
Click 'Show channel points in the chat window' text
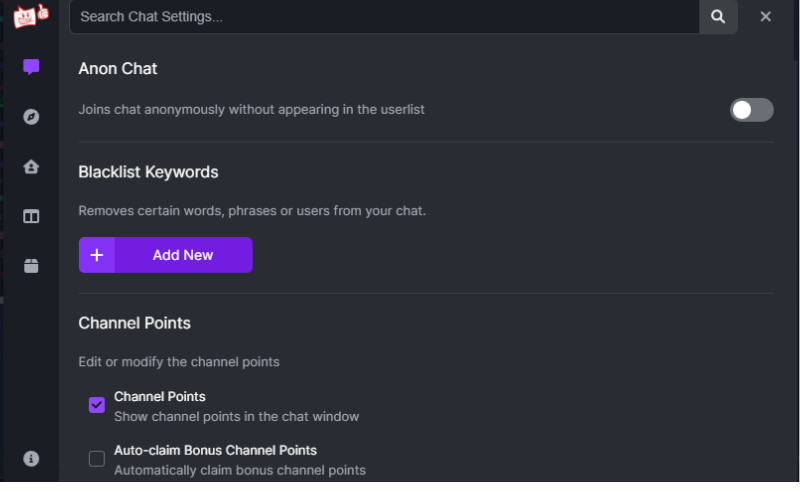[236, 416]
